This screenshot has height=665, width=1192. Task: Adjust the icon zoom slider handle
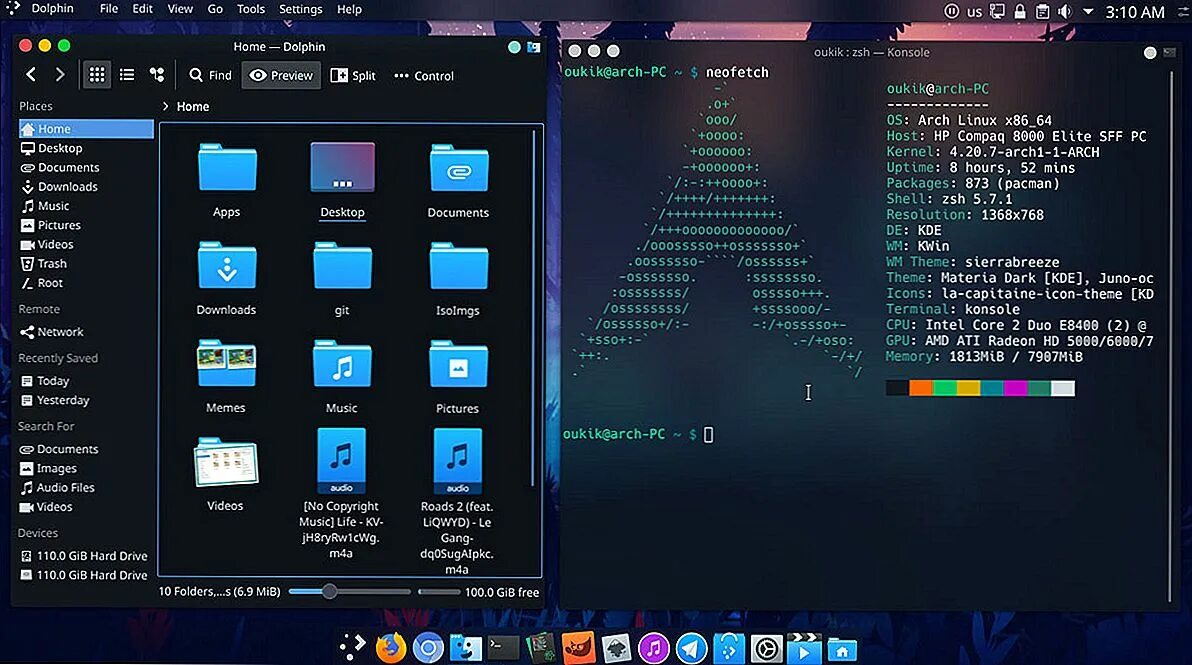pyautogui.click(x=329, y=591)
